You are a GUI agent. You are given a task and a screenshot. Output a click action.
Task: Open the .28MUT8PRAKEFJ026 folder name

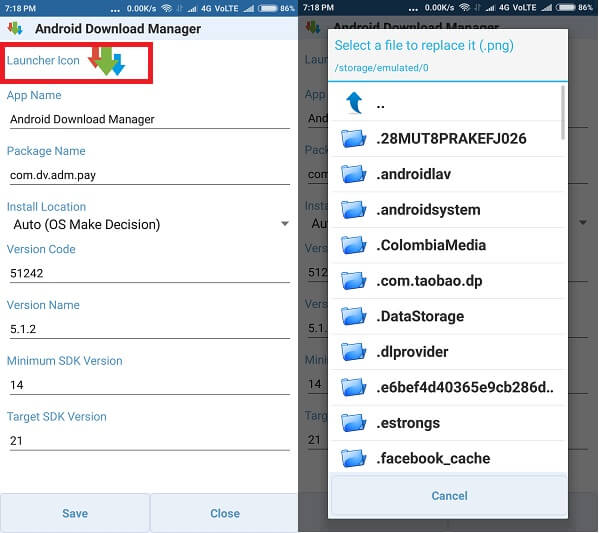point(451,138)
